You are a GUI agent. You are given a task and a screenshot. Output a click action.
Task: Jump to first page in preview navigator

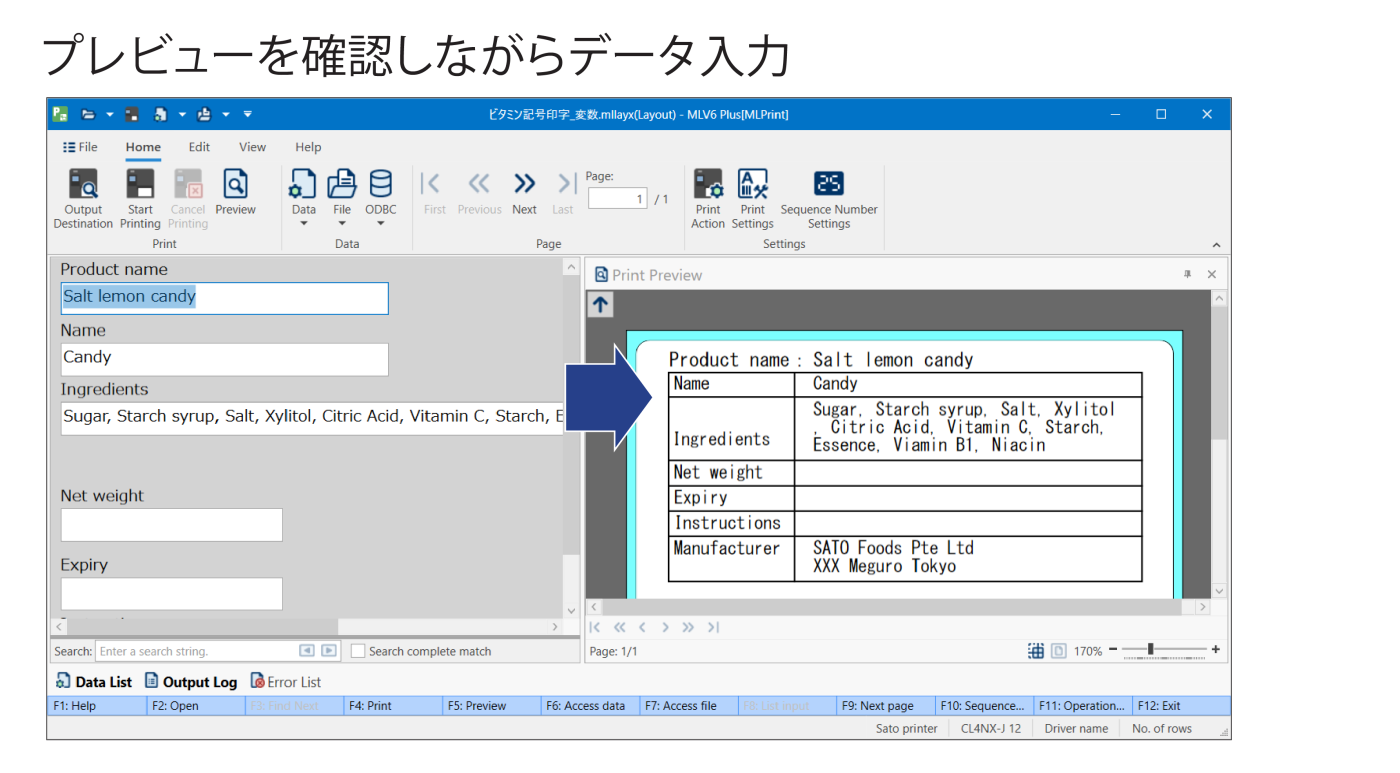click(595, 627)
